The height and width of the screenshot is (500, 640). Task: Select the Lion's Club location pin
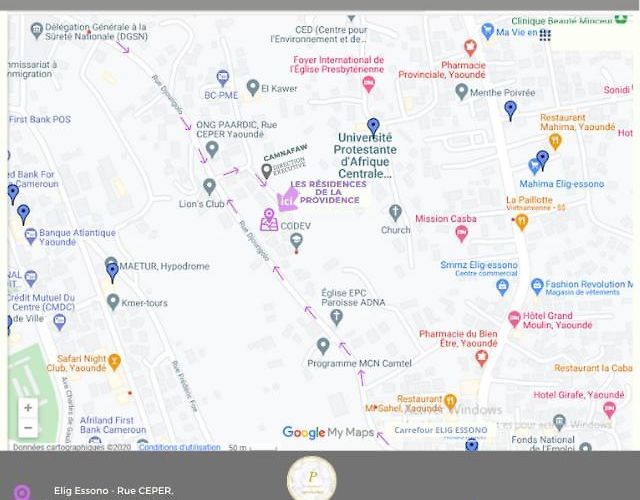click(x=209, y=187)
